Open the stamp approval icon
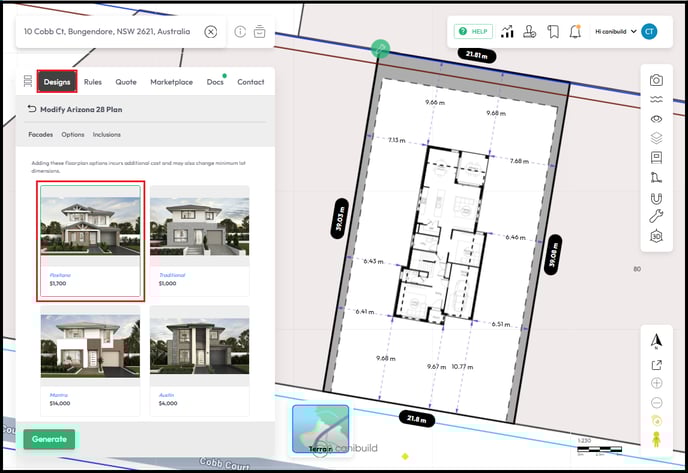688x473 pixels. 530,32
